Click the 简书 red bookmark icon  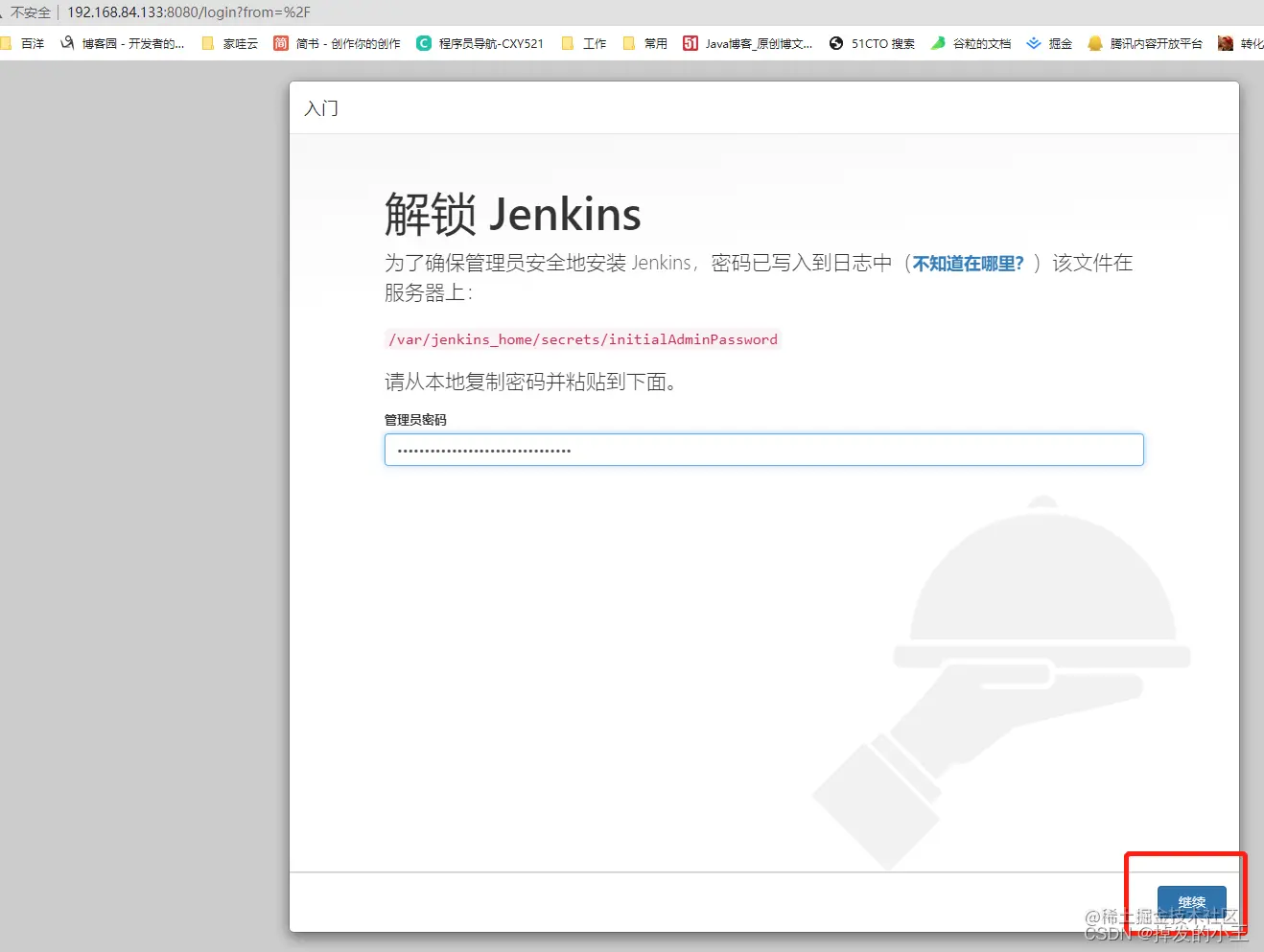click(281, 43)
